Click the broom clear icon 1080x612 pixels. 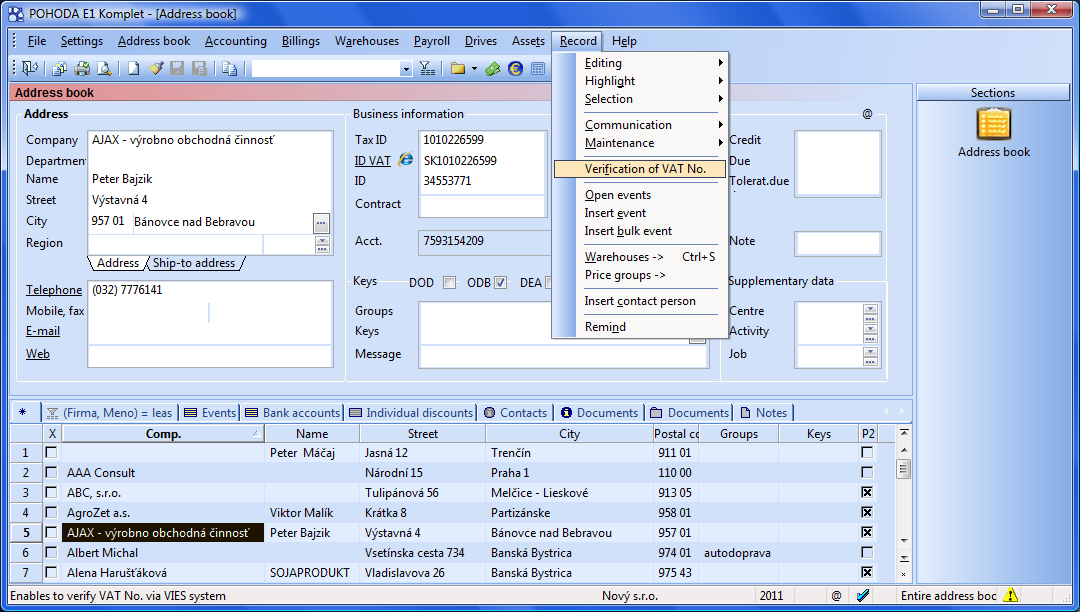point(156,68)
